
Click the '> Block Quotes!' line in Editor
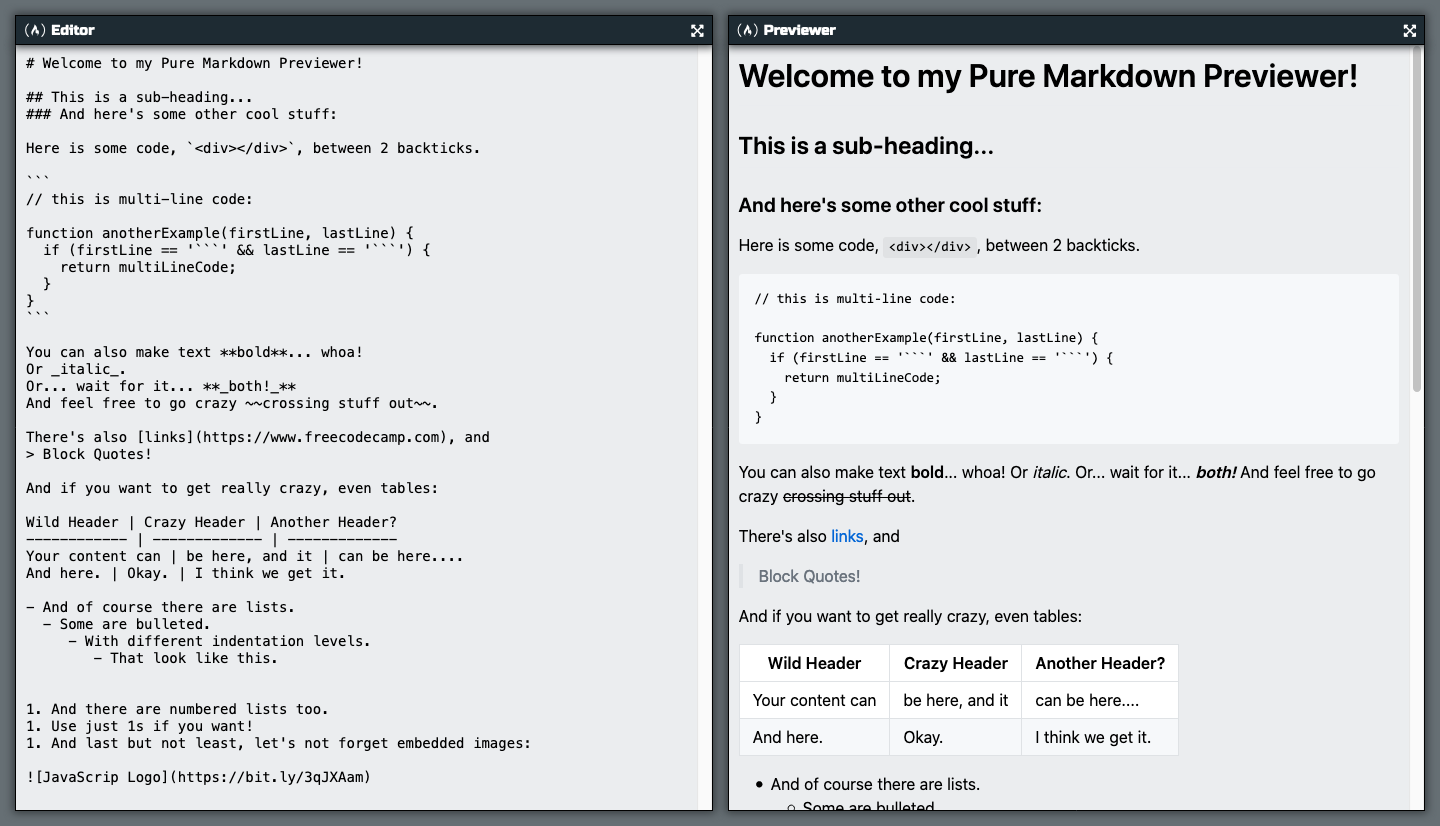89,454
